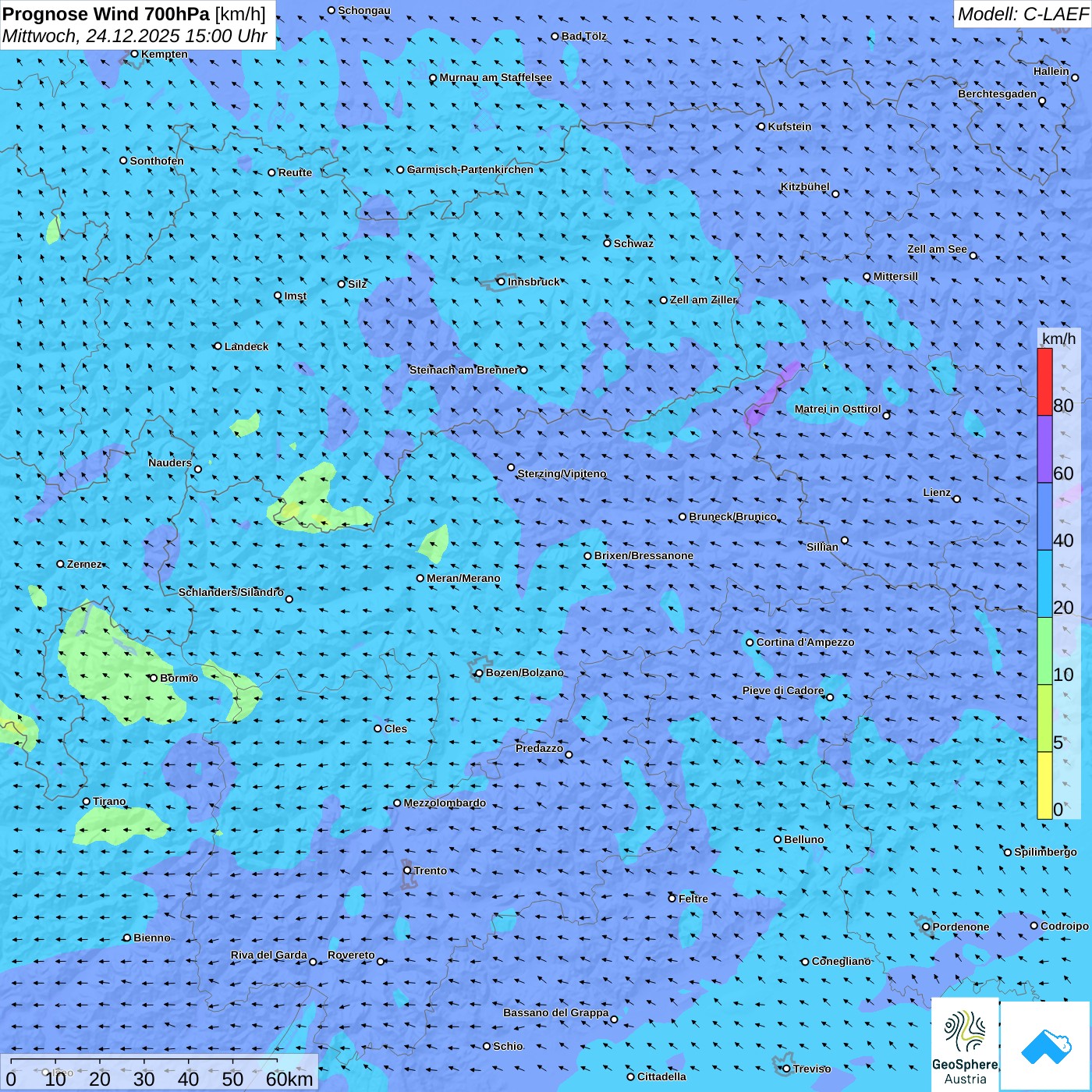Select the red 80+ km/h legend color

[1044, 381]
